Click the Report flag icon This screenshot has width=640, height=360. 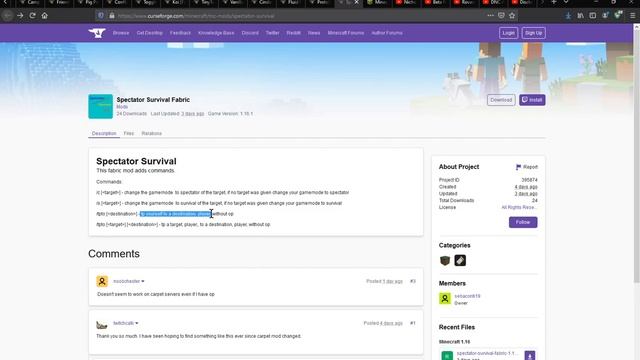(x=518, y=167)
